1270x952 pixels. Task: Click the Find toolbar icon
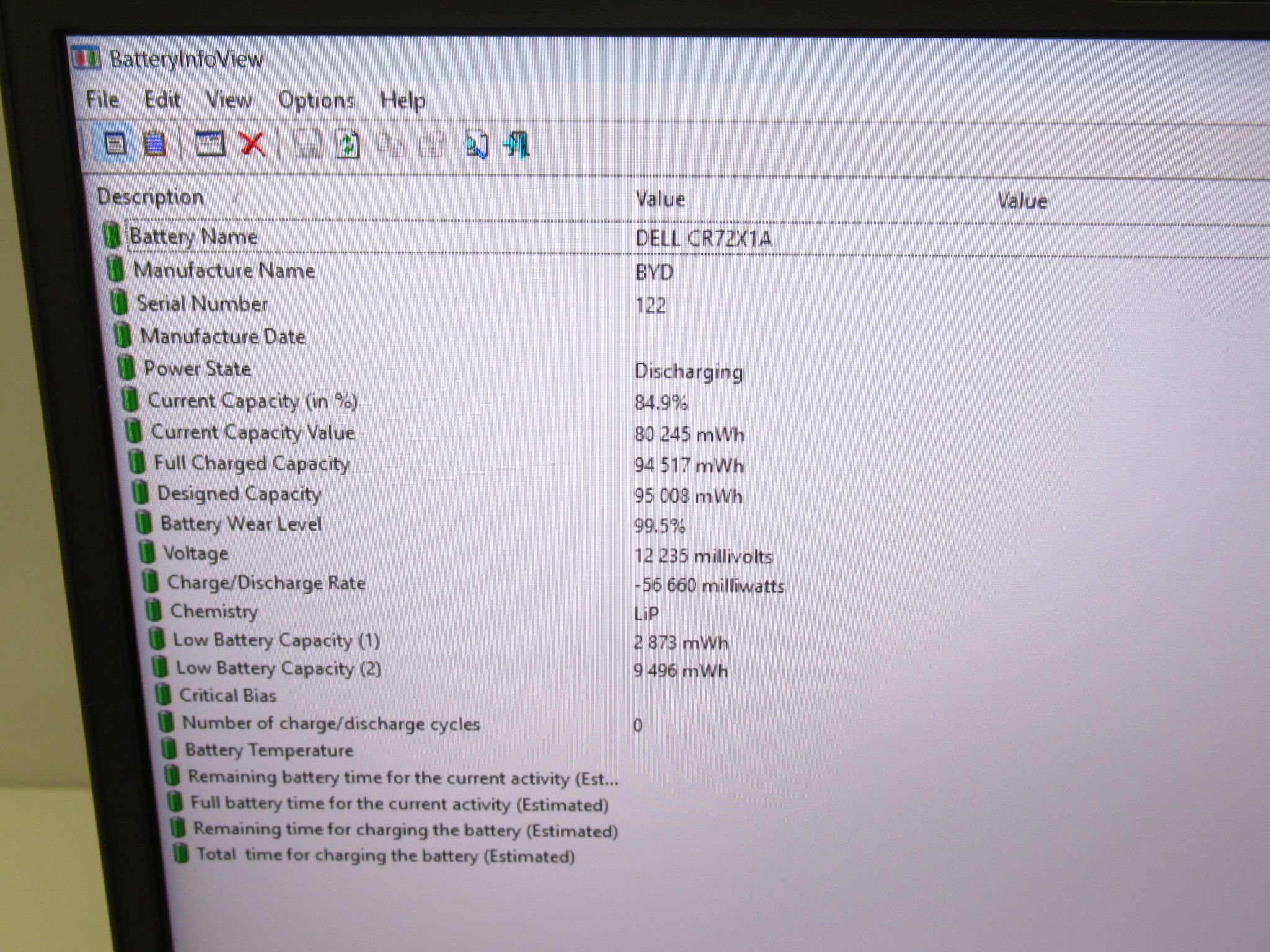pyautogui.click(x=476, y=146)
